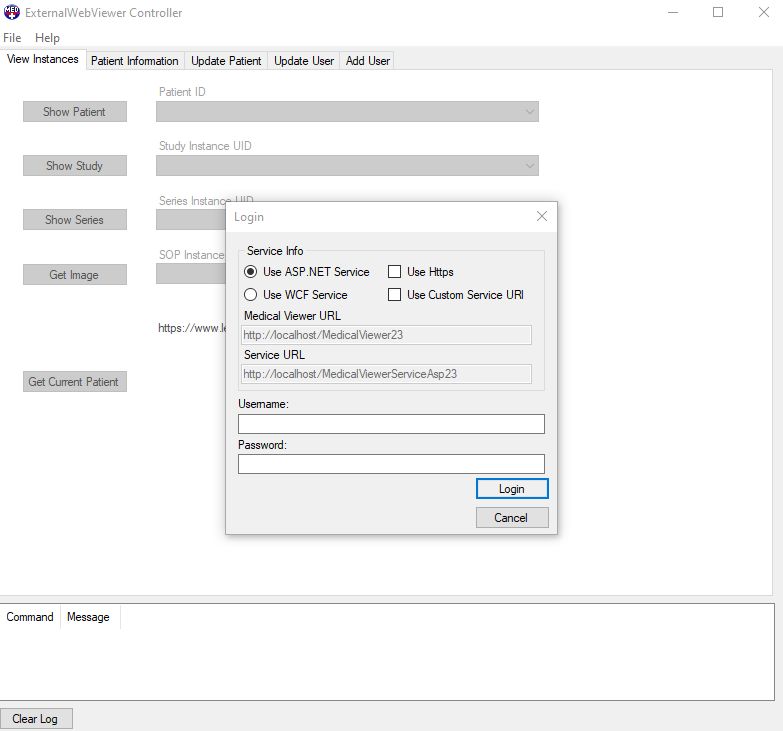The height and width of the screenshot is (731, 783).
Task: Click the Show Series button
Action: [x=75, y=220]
